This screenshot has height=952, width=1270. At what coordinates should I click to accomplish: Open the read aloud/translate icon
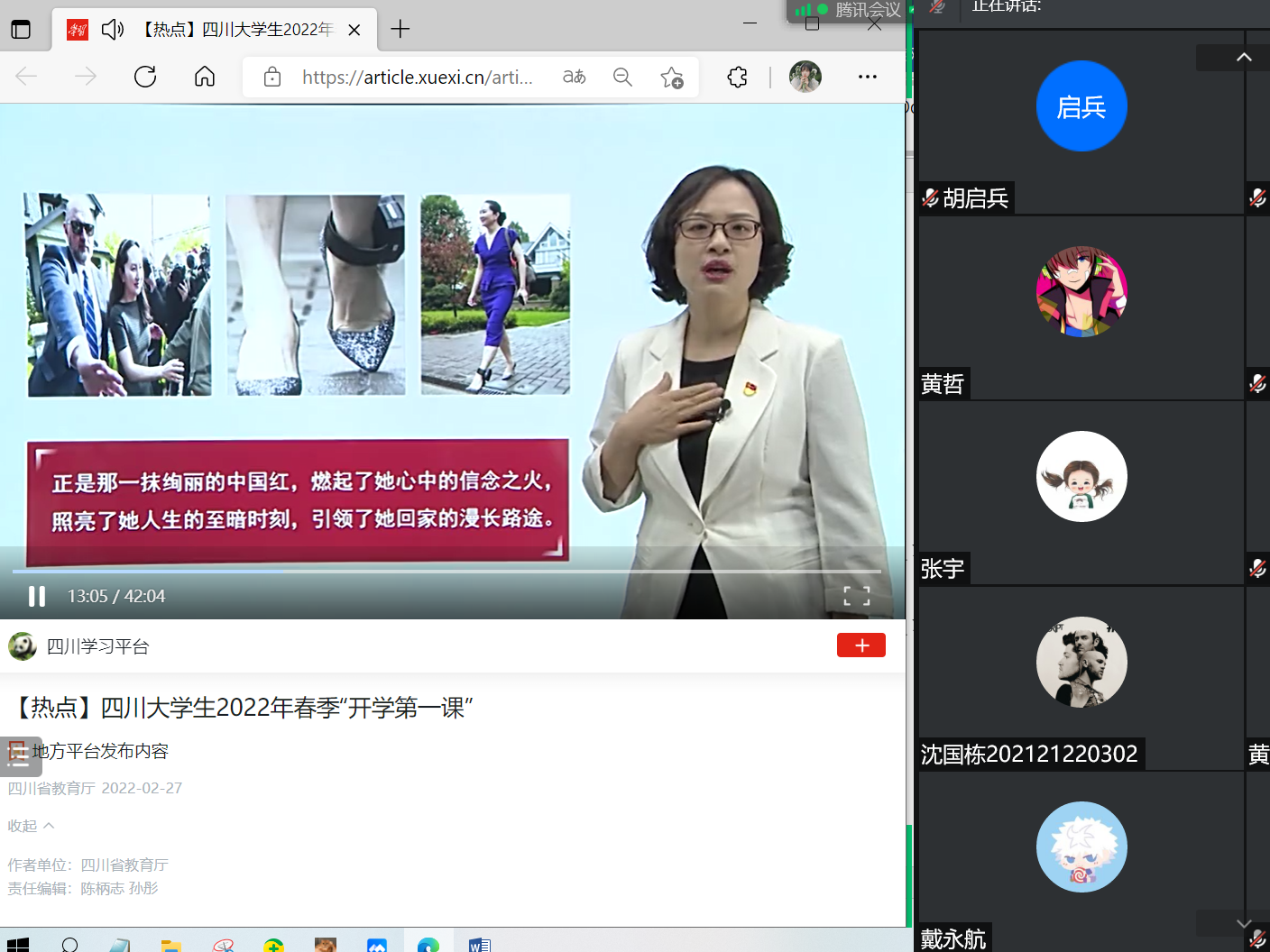coord(574,78)
